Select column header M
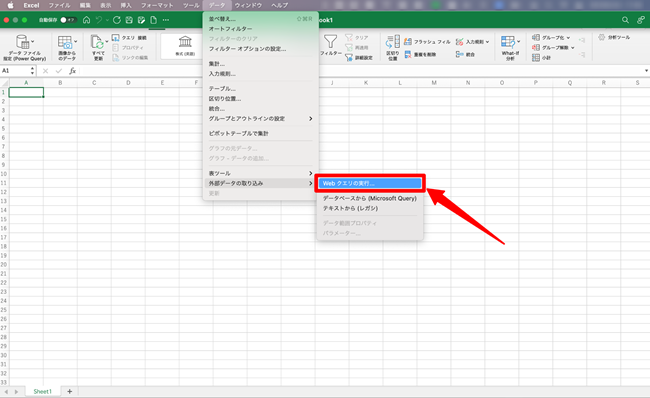 [x=434, y=83]
